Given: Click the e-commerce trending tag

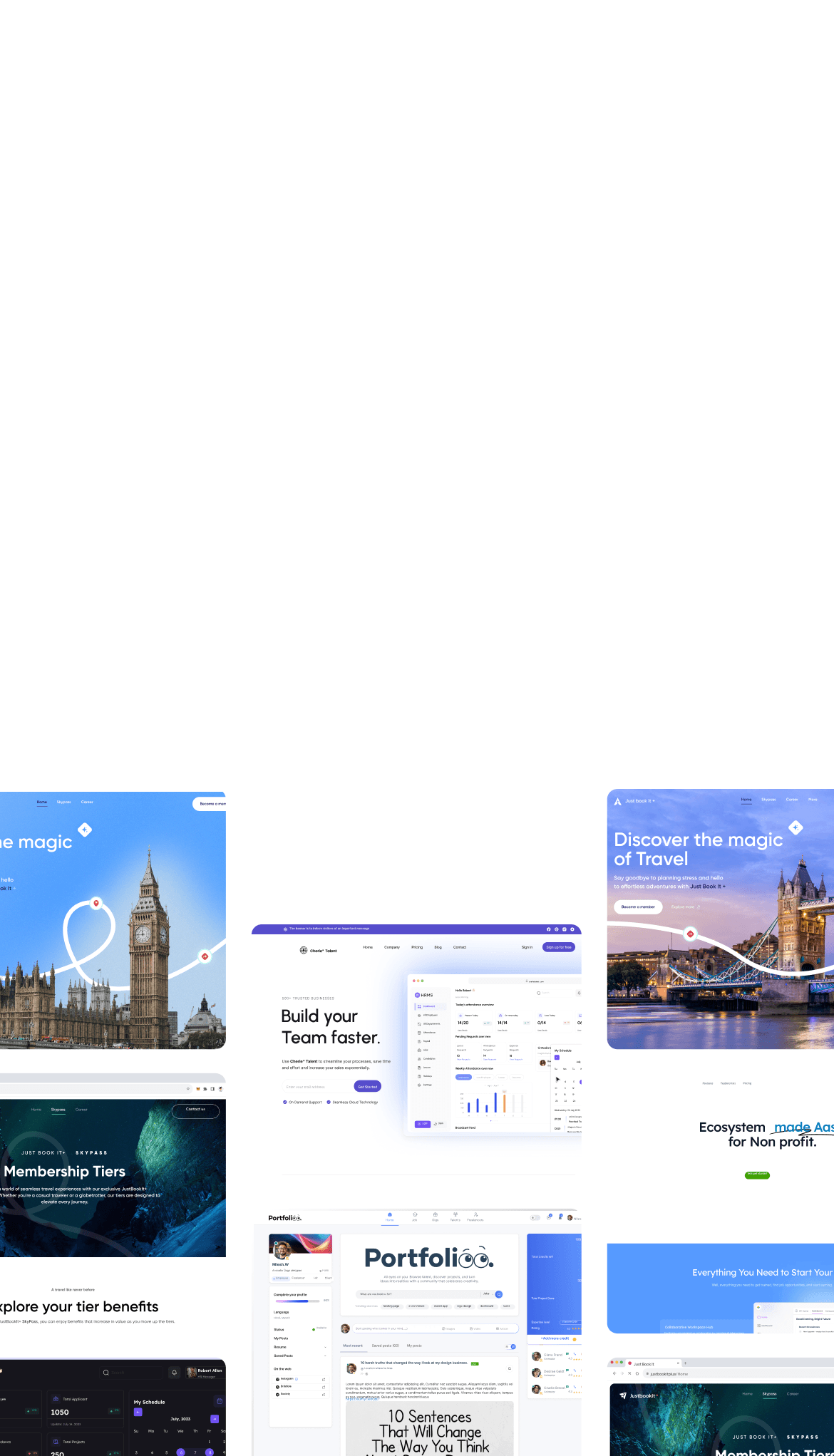Looking at the screenshot, I should (416, 1306).
